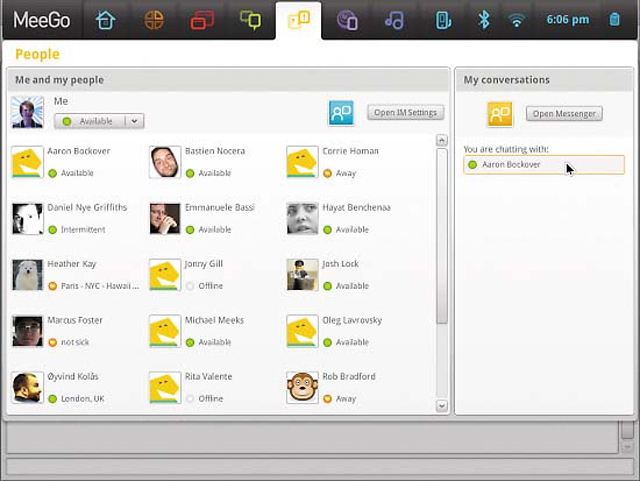The width and height of the screenshot is (640, 481).
Task: Select the Hayat Benchenaa contact name
Action: [356, 207]
